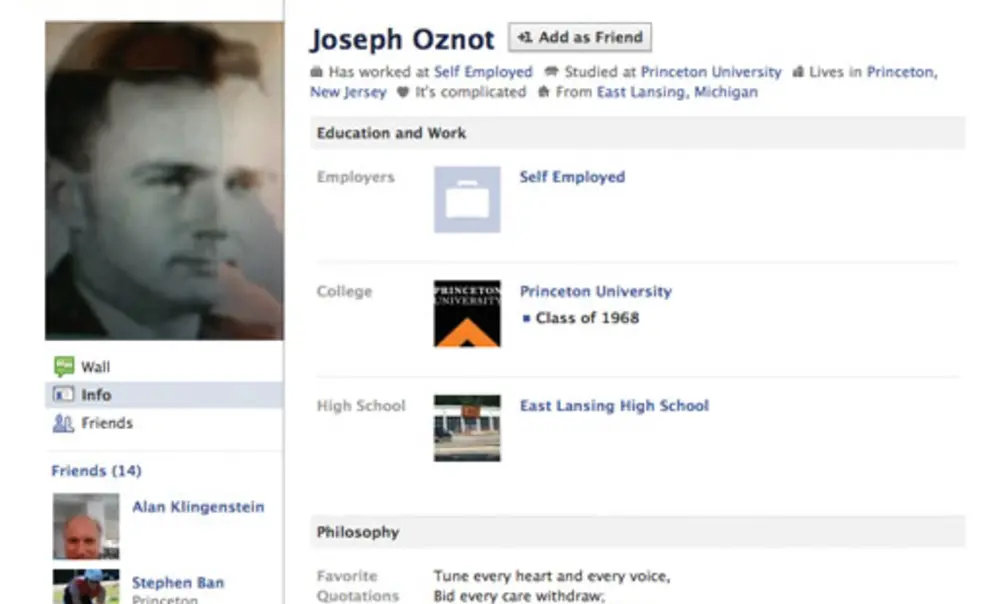Open the East Lansing High School link
This screenshot has height=604, width=984.
[614, 405]
